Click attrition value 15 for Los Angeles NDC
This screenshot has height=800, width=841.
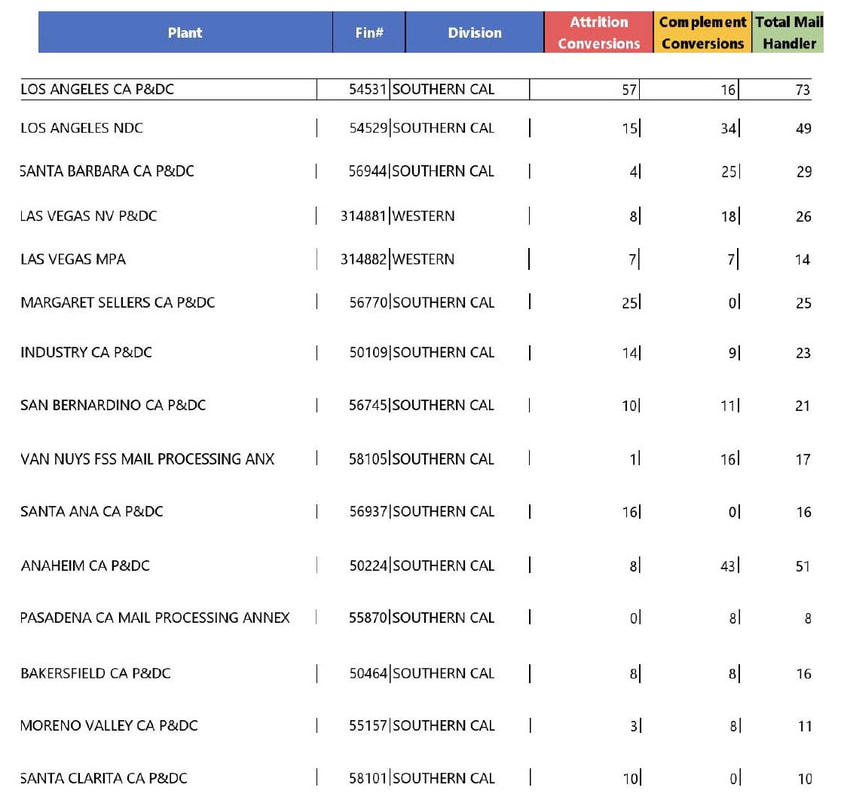630,129
